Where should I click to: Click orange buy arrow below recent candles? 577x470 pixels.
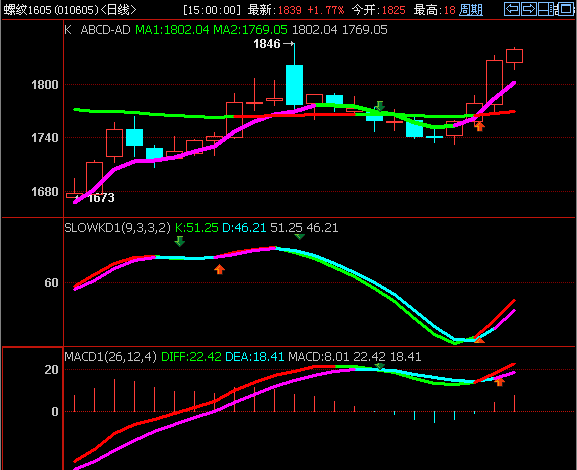(x=479, y=127)
